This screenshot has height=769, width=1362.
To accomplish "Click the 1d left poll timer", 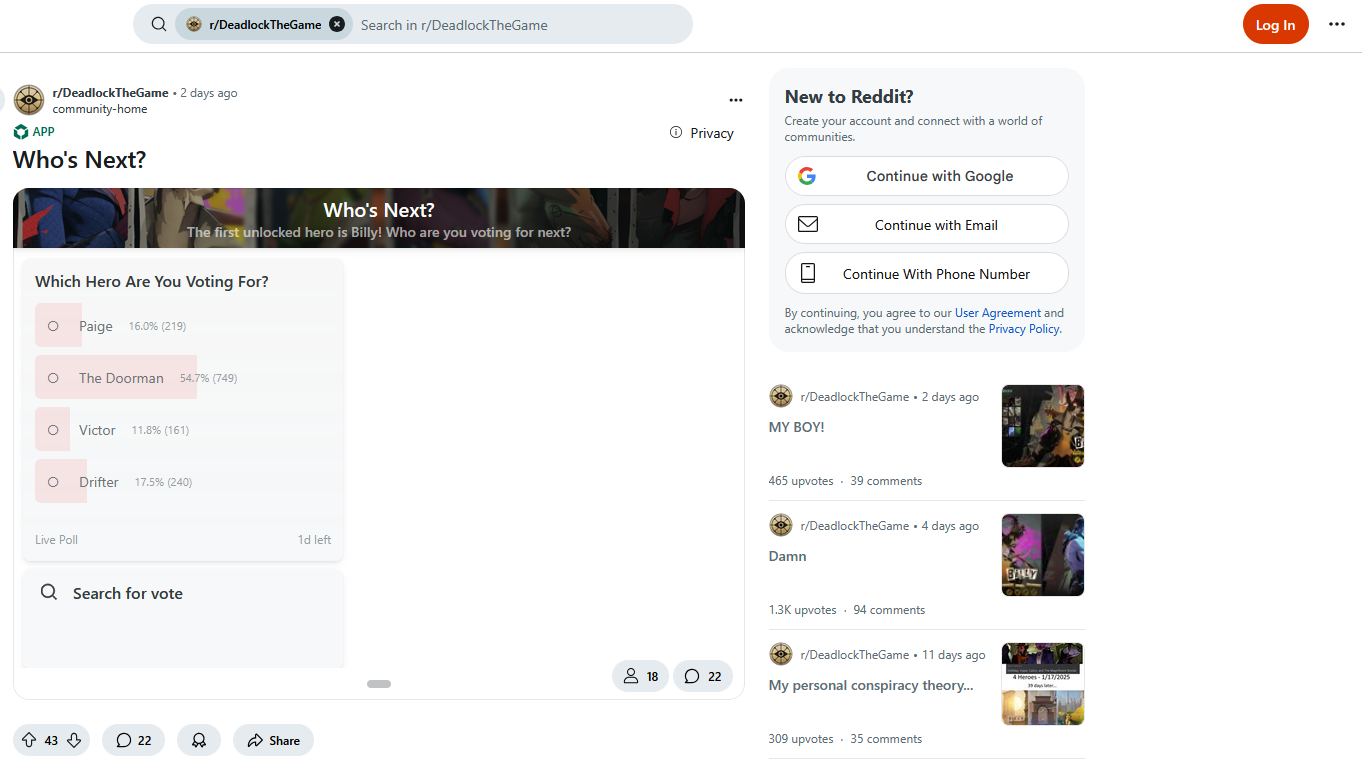I will (314, 540).
